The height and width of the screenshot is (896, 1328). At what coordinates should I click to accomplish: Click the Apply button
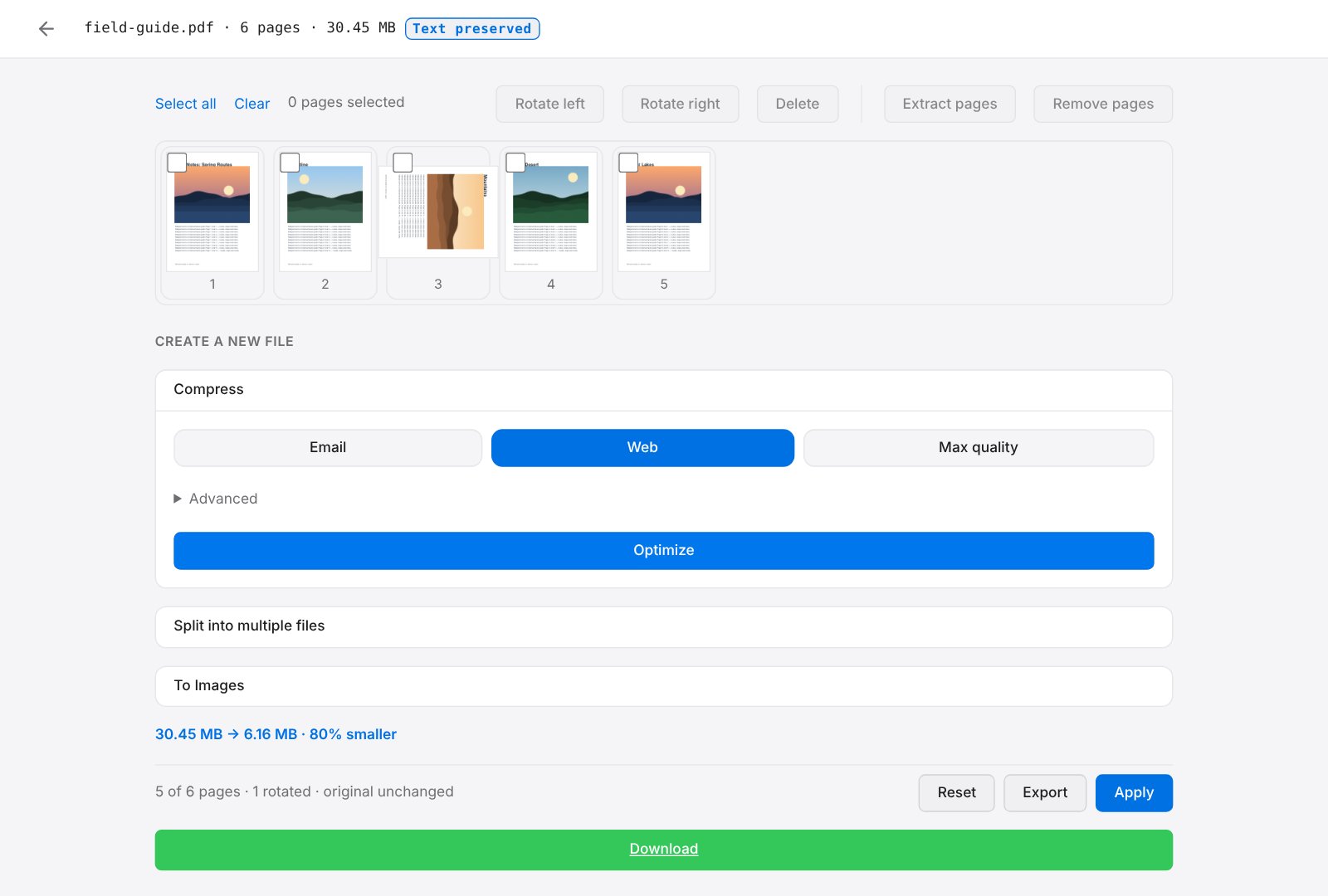pos(1134,793)
